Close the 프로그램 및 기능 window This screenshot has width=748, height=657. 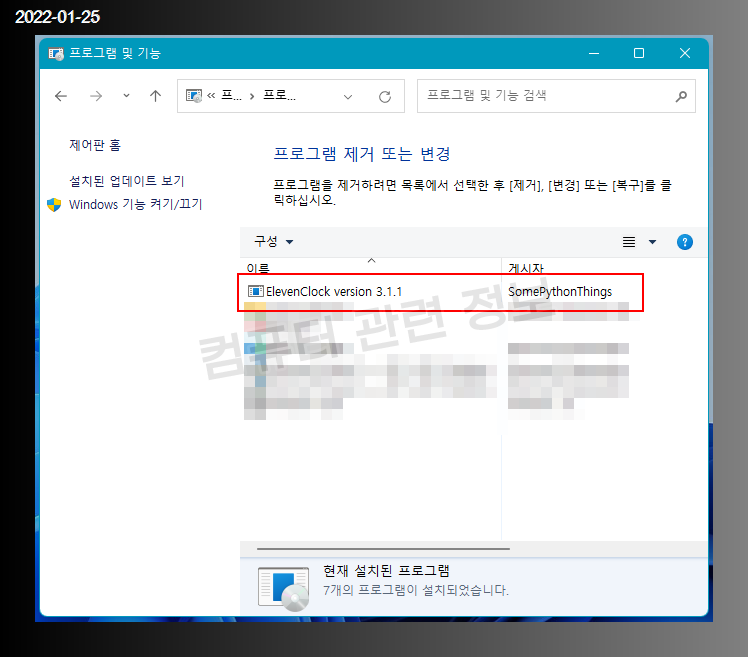click(x=685, y=53)
